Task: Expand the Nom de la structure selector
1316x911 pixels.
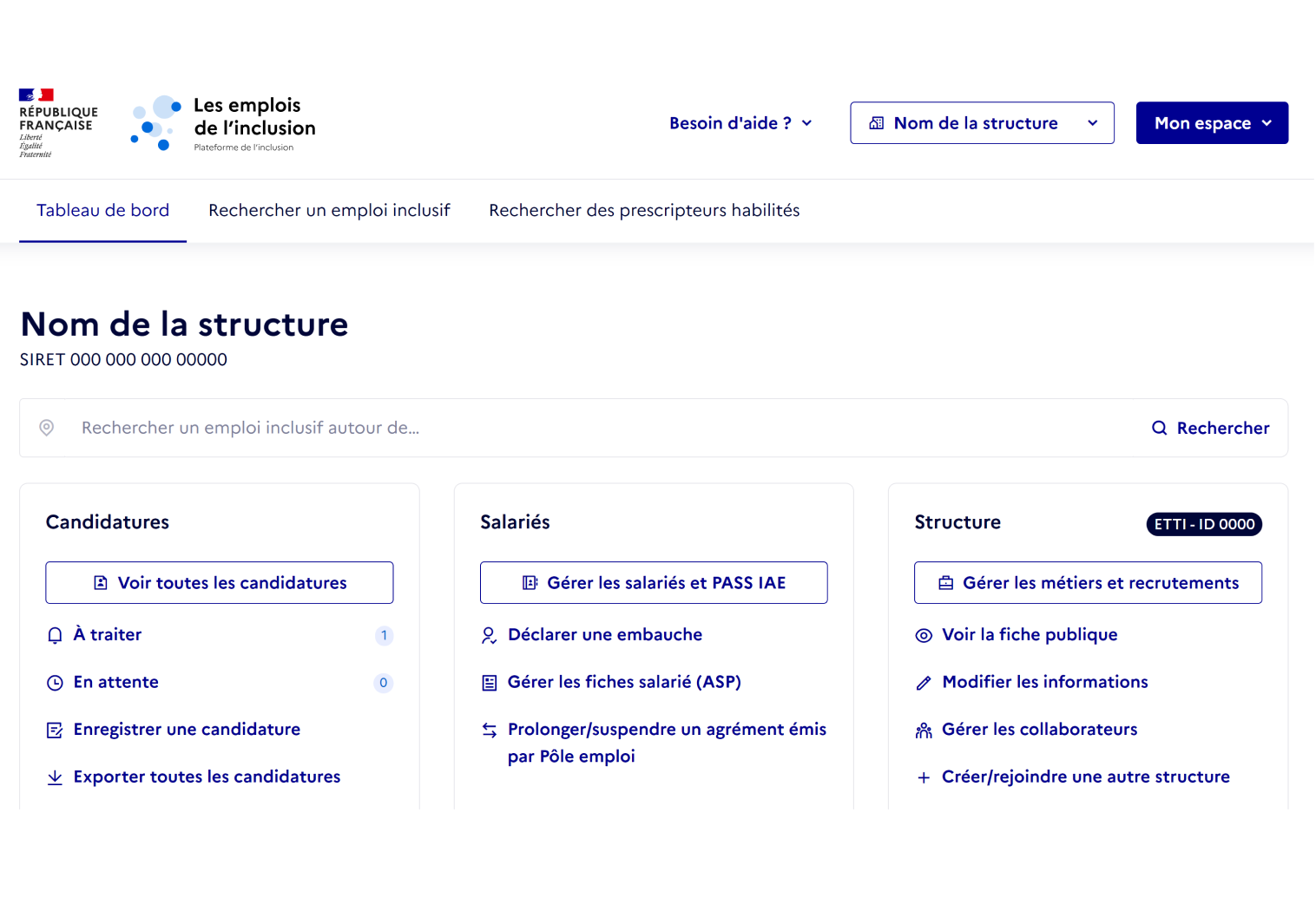Action: tap(982, 123)
